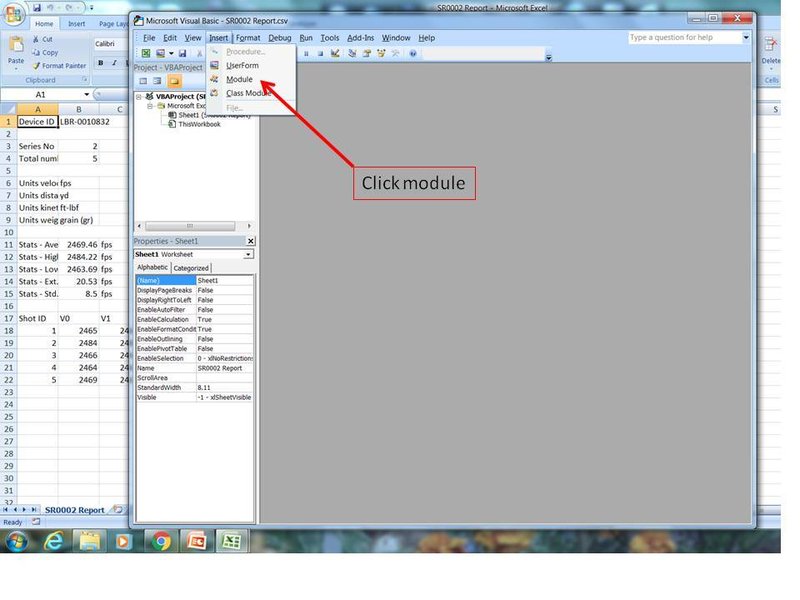Open the Debug menu in Visual Basic
The image size is (800, 600).
280,38
